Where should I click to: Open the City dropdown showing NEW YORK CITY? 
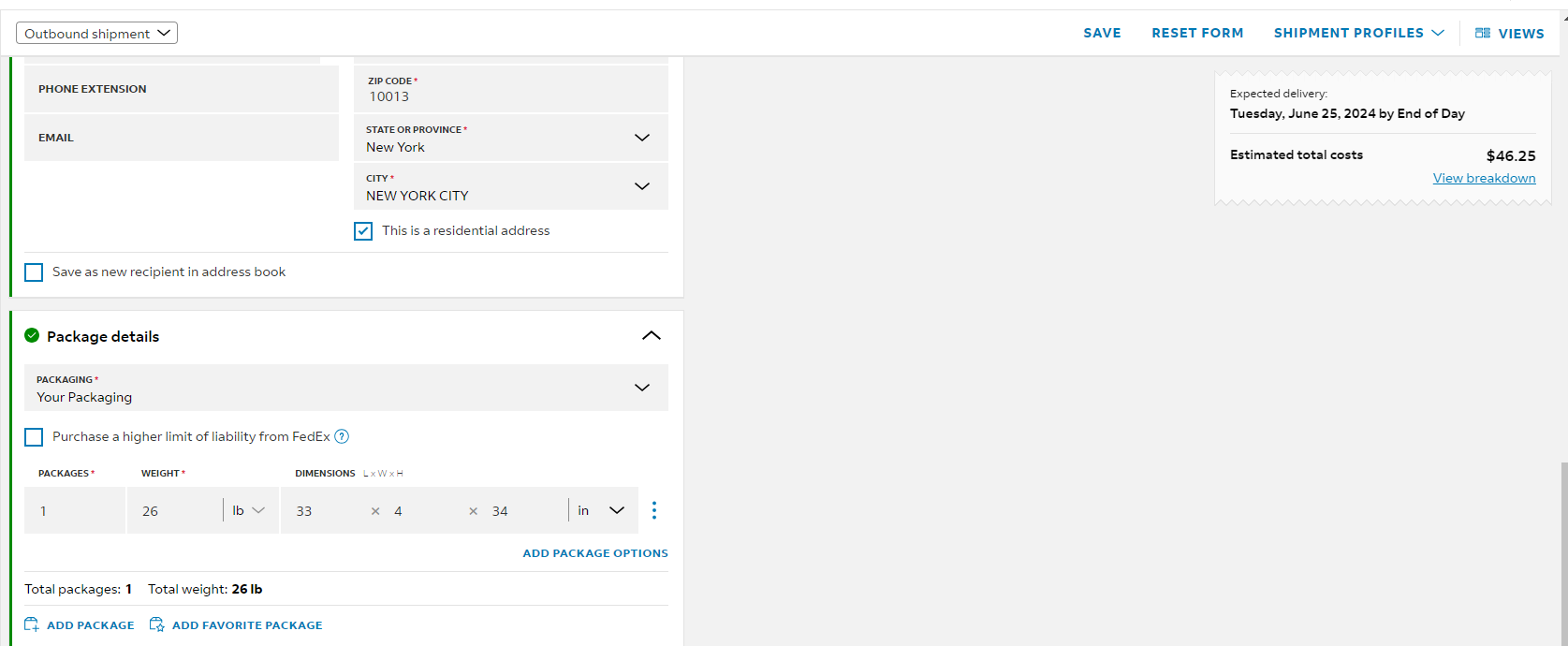pyautogui.click(x=511, y=186)
